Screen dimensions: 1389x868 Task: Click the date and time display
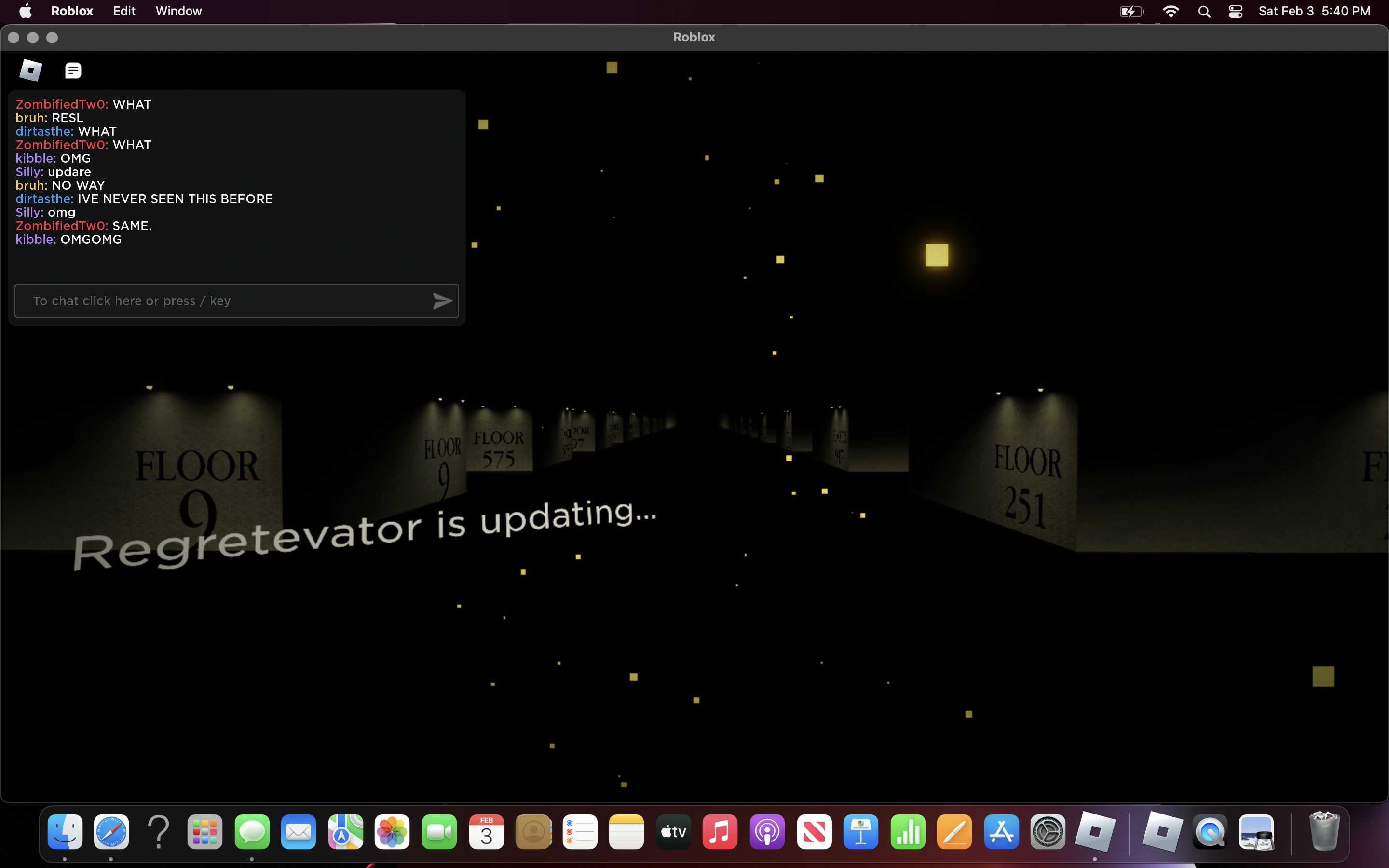coord(1314,11)
